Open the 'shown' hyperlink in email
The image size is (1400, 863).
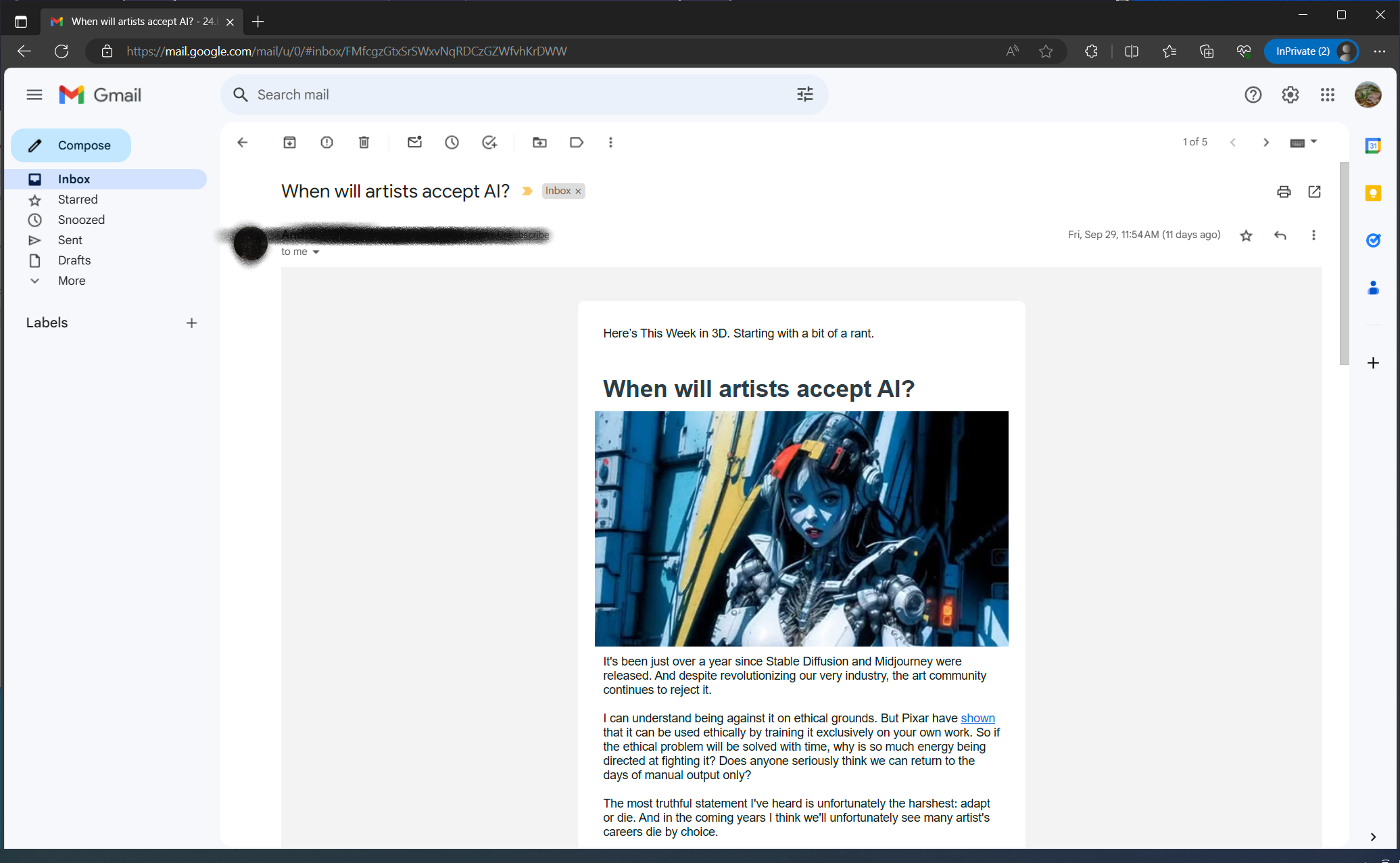point(977,718)
